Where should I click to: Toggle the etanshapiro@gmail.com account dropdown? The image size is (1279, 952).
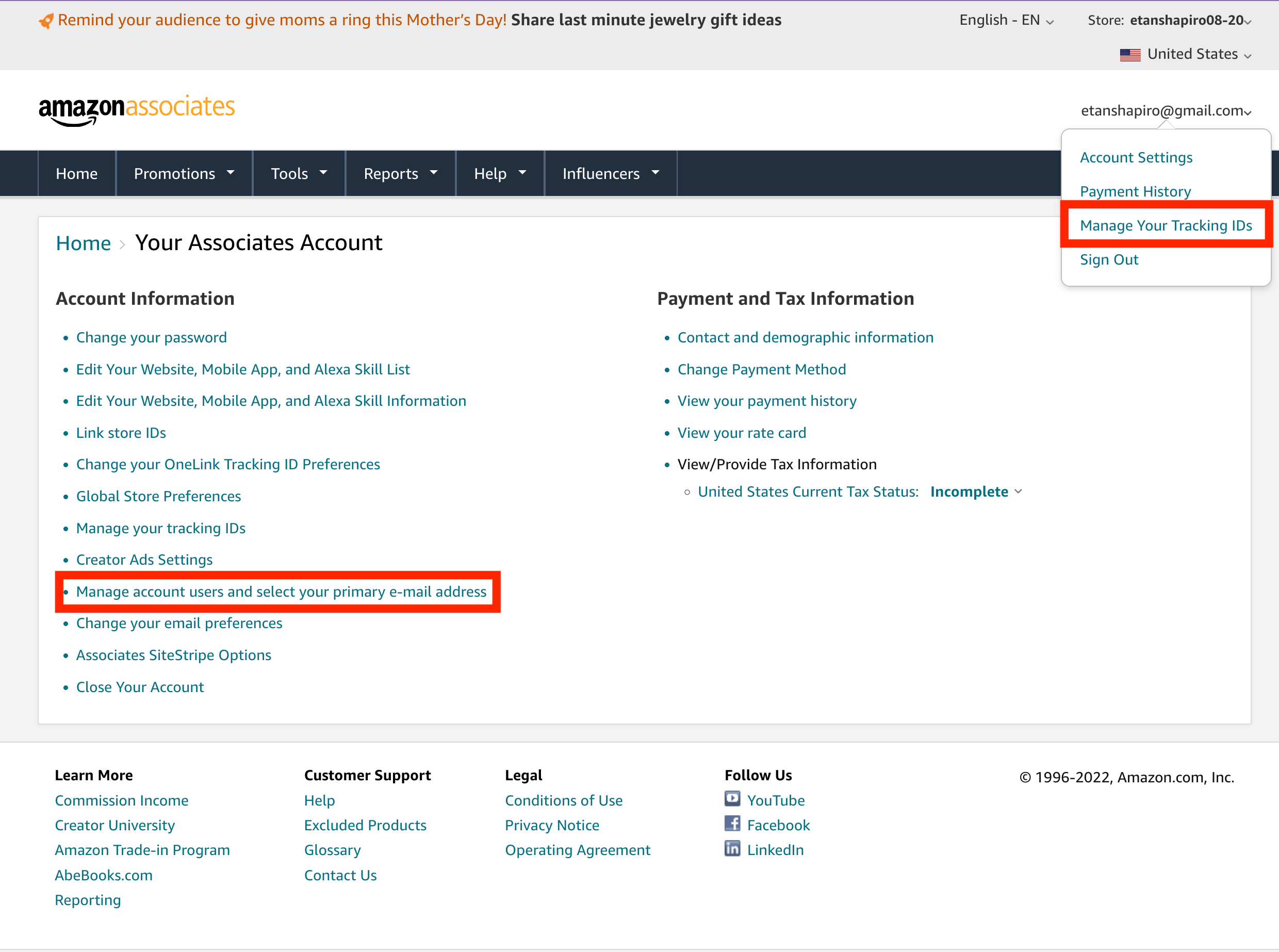pyautogui.click(x=1166, y=111)
